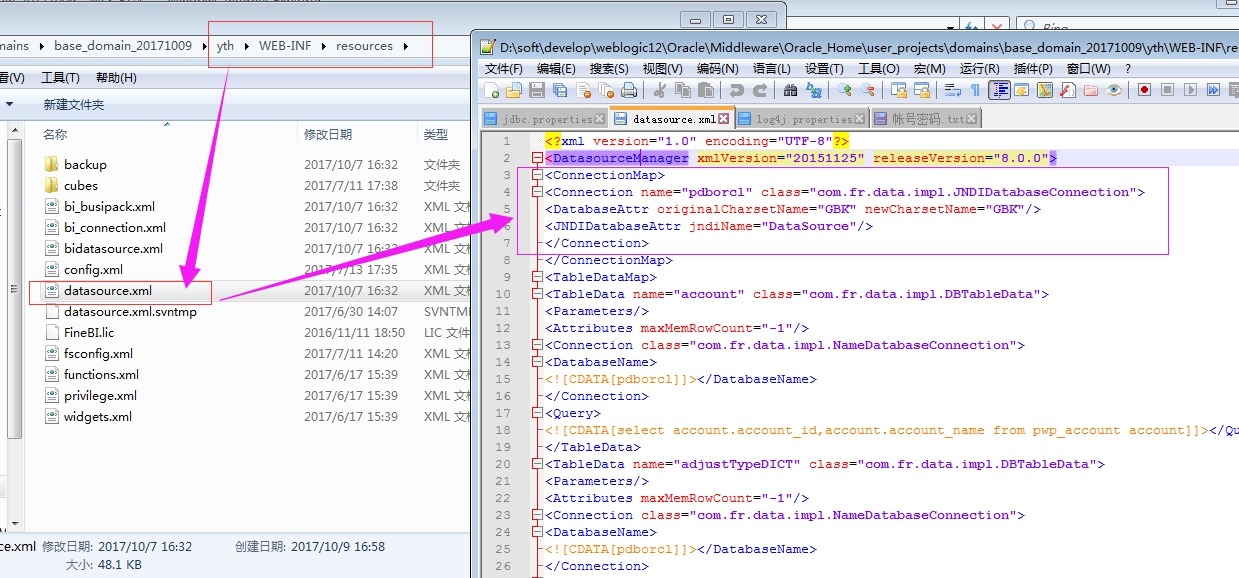Stop macro recording icon
1239x578 pixels.
pos(1167,90)
